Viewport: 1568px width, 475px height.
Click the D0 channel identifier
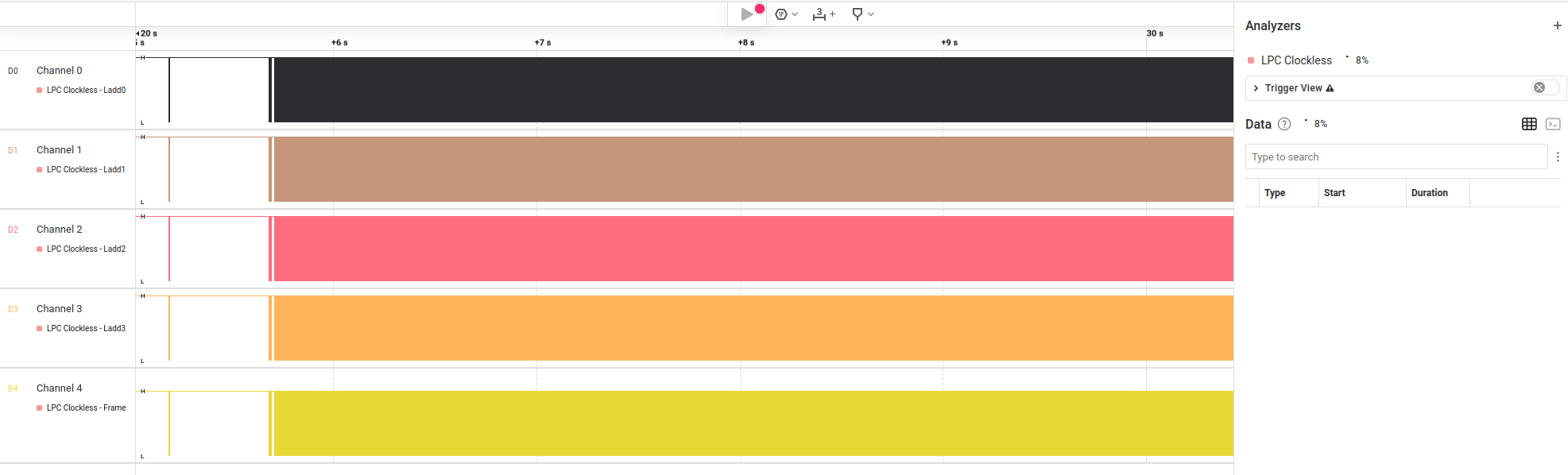[13, 71]
